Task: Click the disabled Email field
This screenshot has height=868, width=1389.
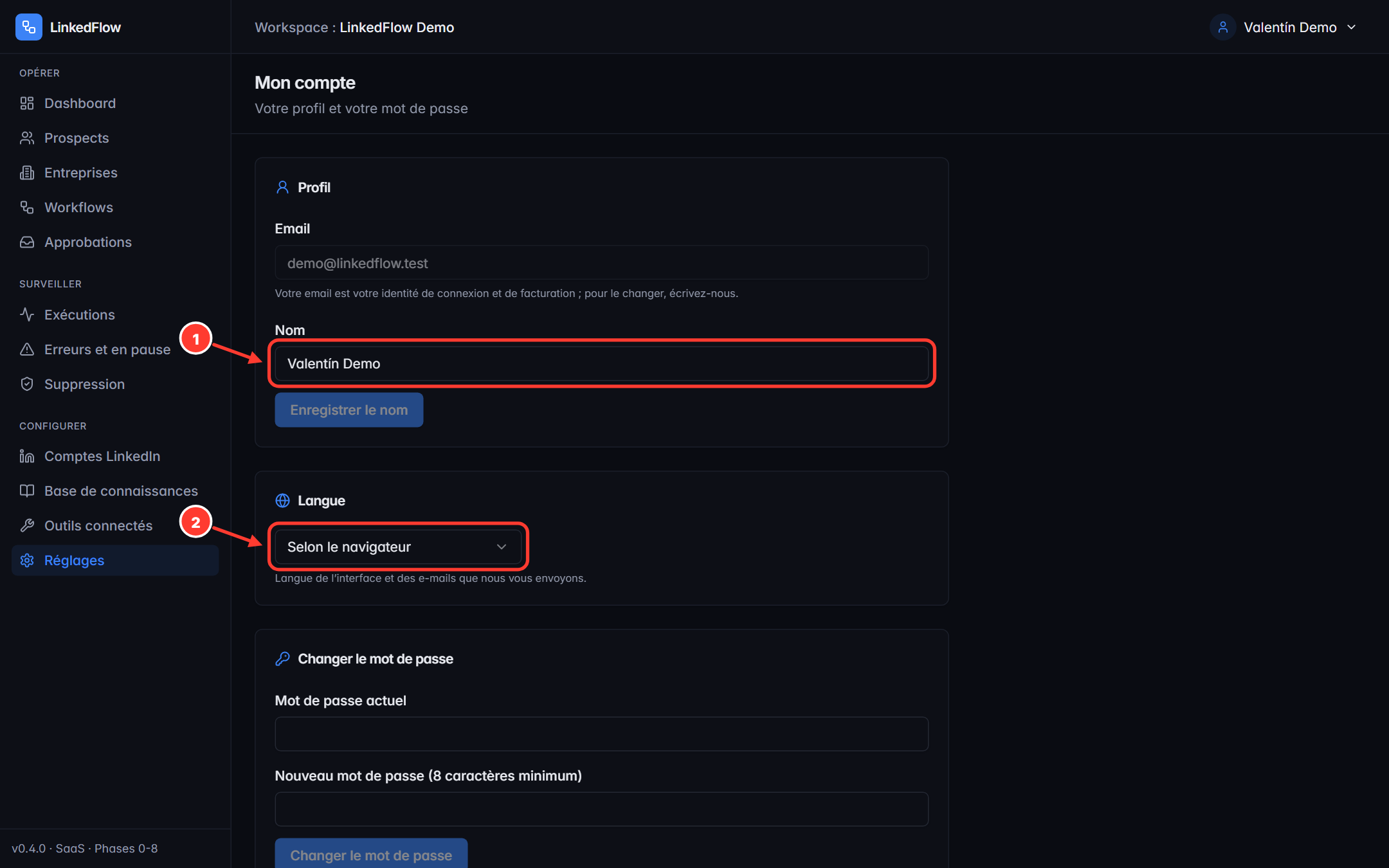Action: pyautogui.click(x=601, y=263)
